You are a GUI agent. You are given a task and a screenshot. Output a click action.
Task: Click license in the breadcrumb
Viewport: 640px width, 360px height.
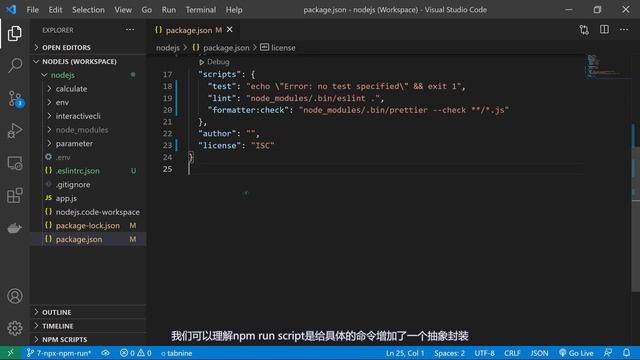click(278, 48)
